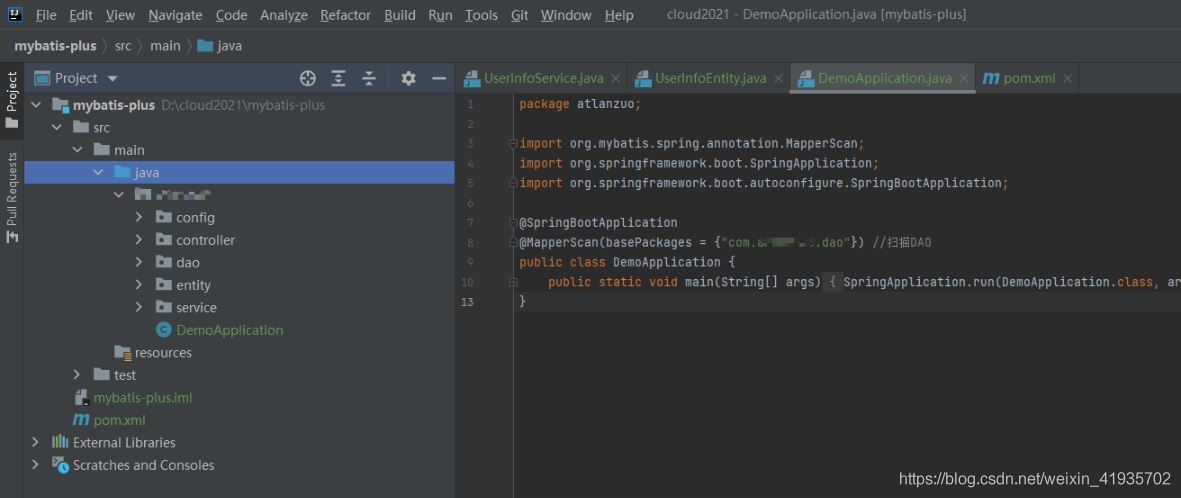Expand the test folder
Viewport: 1181px width, 498px height.
click(77, 375)
